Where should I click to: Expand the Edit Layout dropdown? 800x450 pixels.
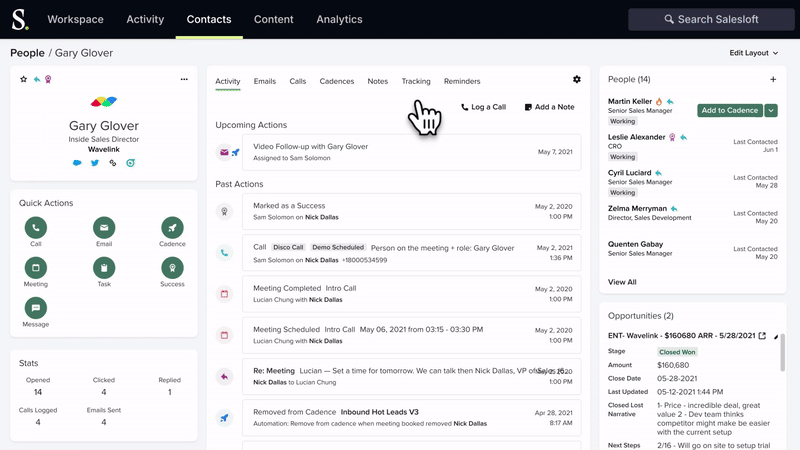(754, 53)
